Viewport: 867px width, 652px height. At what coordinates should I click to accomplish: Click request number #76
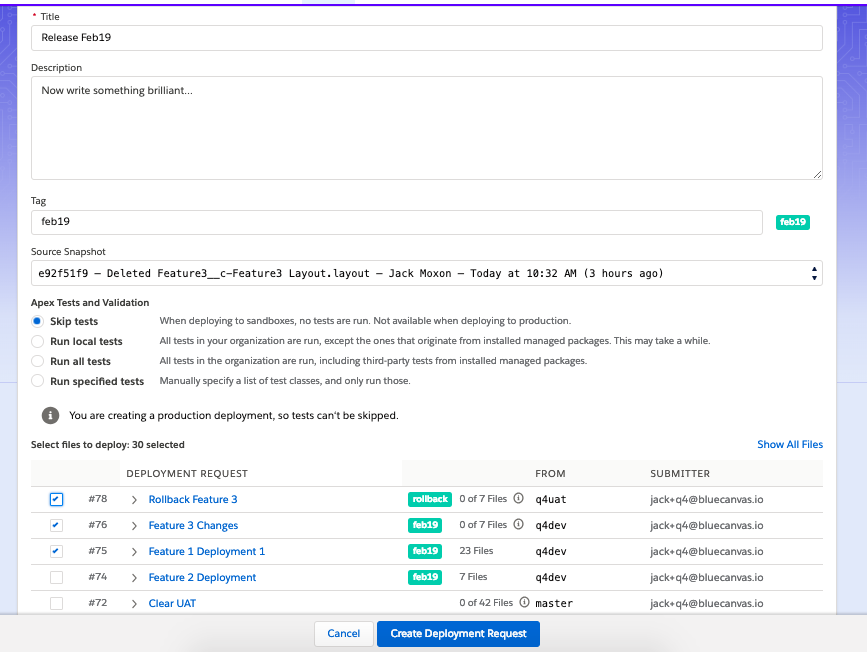tap(98, 525)
